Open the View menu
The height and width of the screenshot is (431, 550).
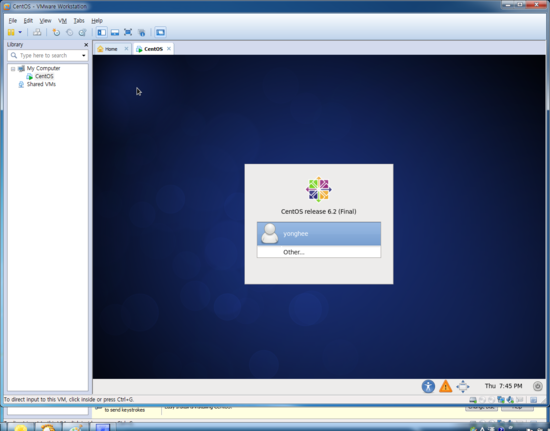pos(45,21)
